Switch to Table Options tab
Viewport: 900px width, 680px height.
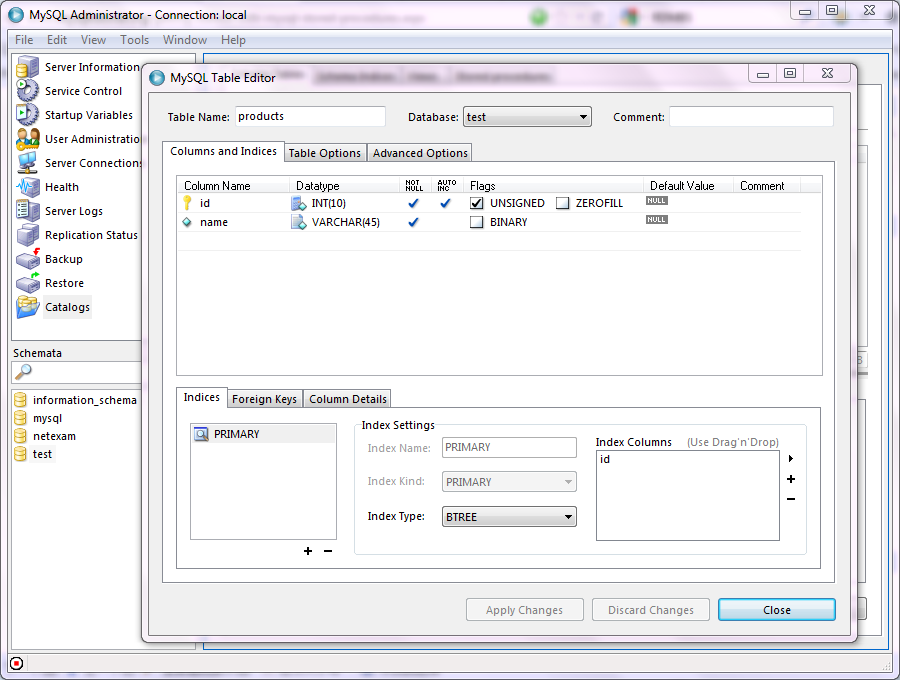click(325, 153)
